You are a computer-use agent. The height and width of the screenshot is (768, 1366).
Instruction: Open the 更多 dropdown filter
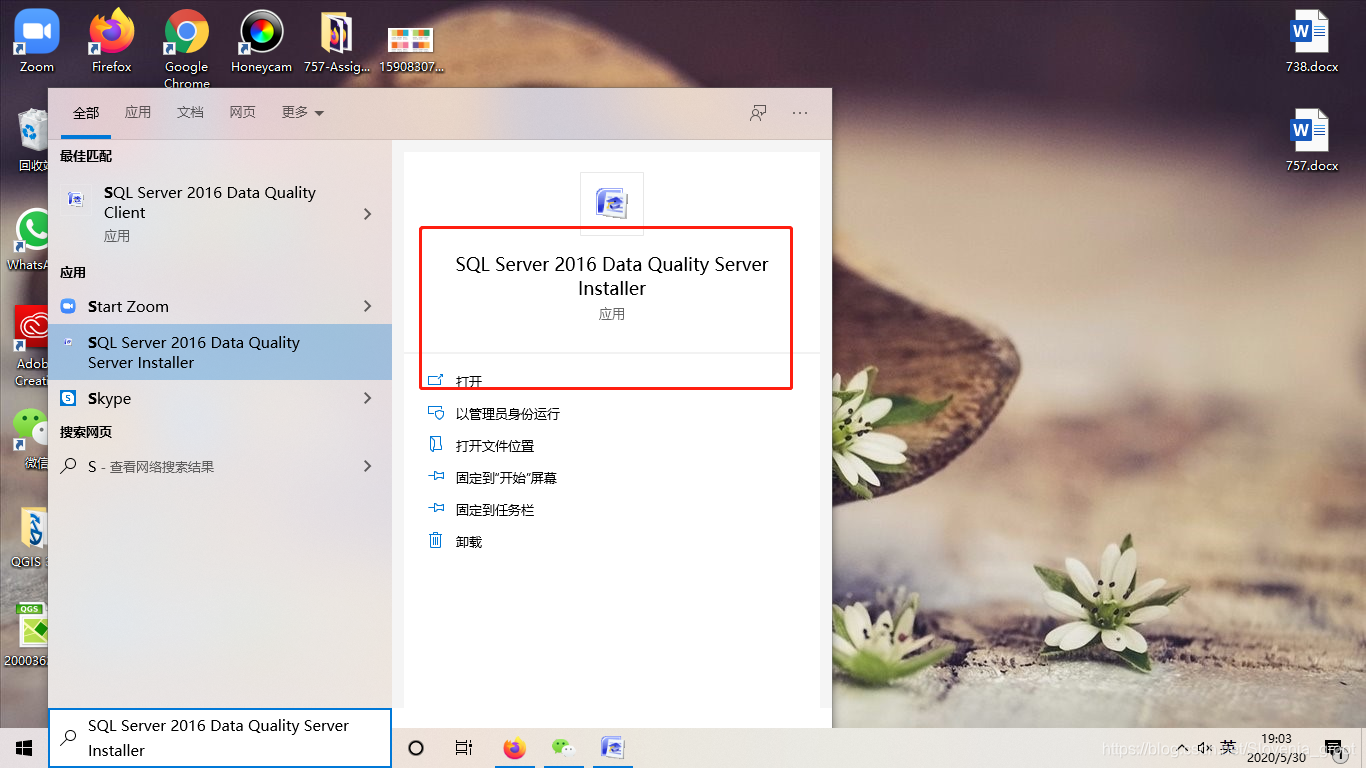click(303, 112)
